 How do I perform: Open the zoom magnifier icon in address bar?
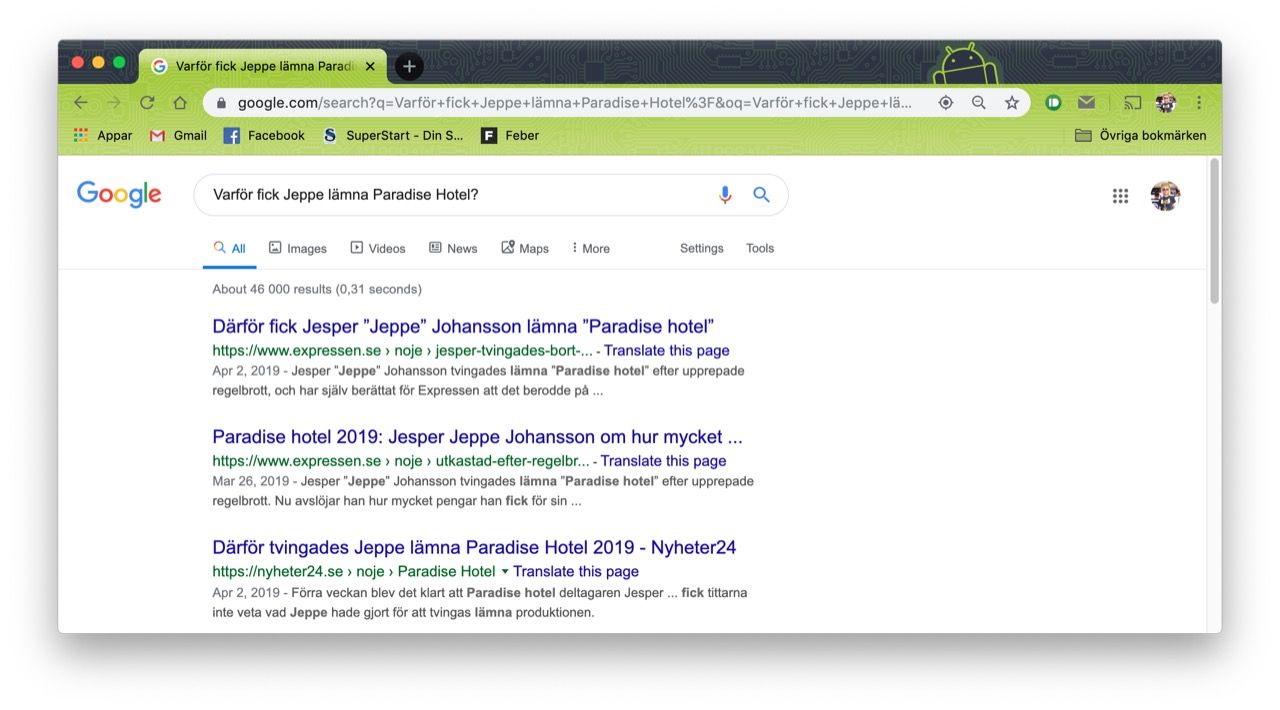point(979,102)
